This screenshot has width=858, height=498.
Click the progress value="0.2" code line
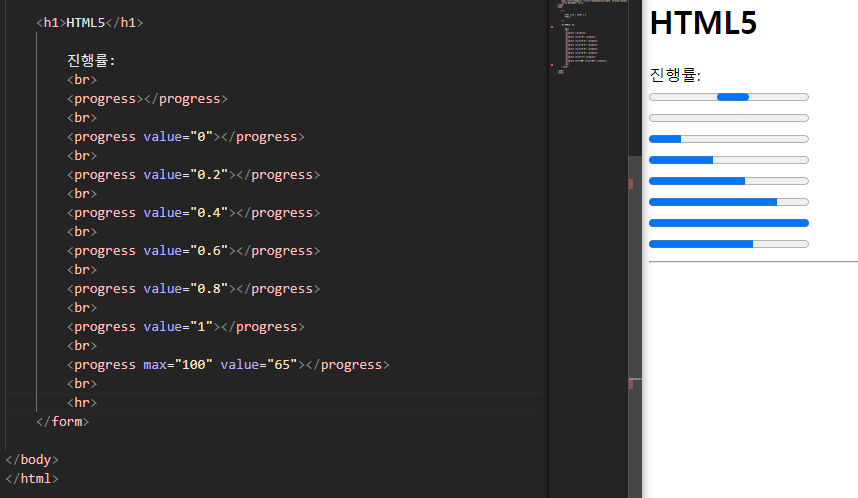pos(193,175)
